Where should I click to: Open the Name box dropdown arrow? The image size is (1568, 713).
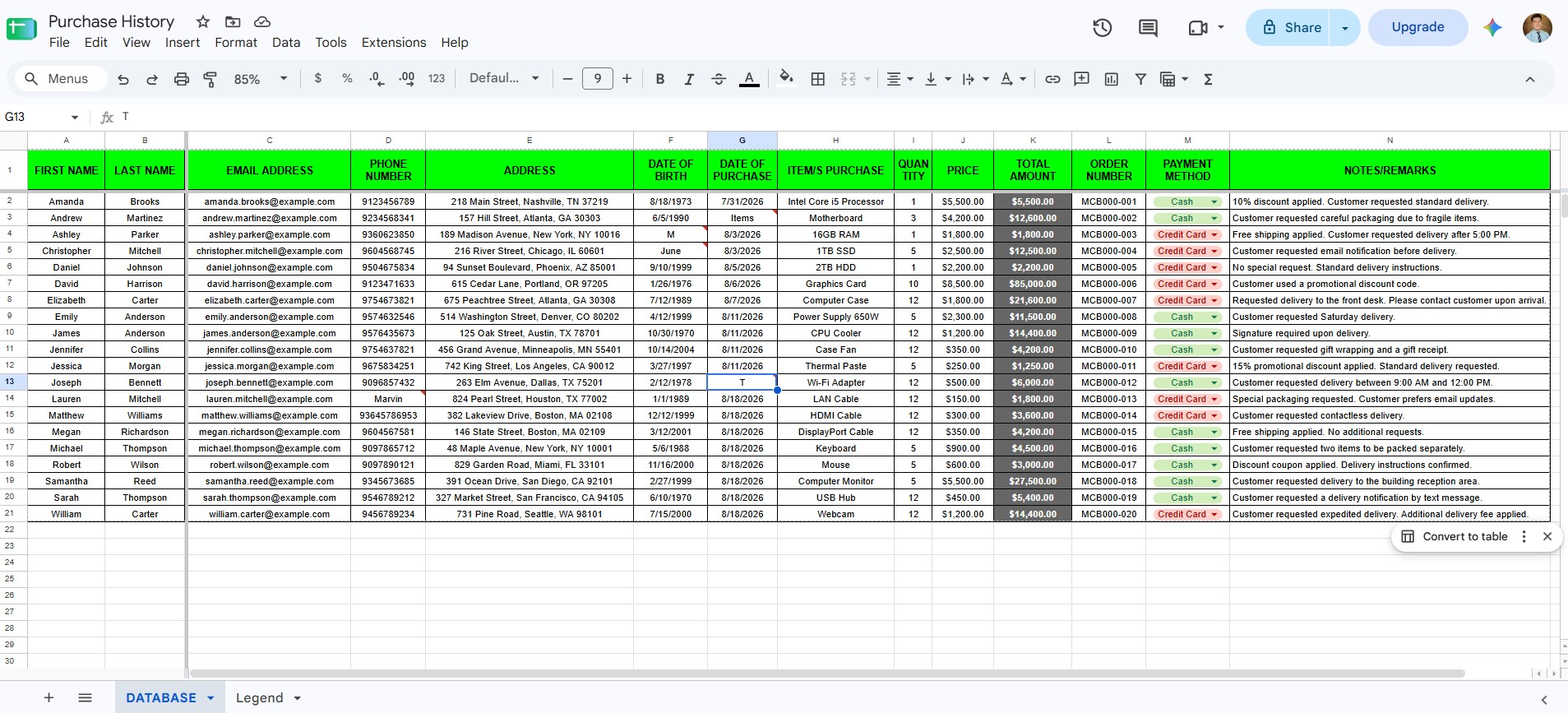pyautogui.click(x=75, y=118)
